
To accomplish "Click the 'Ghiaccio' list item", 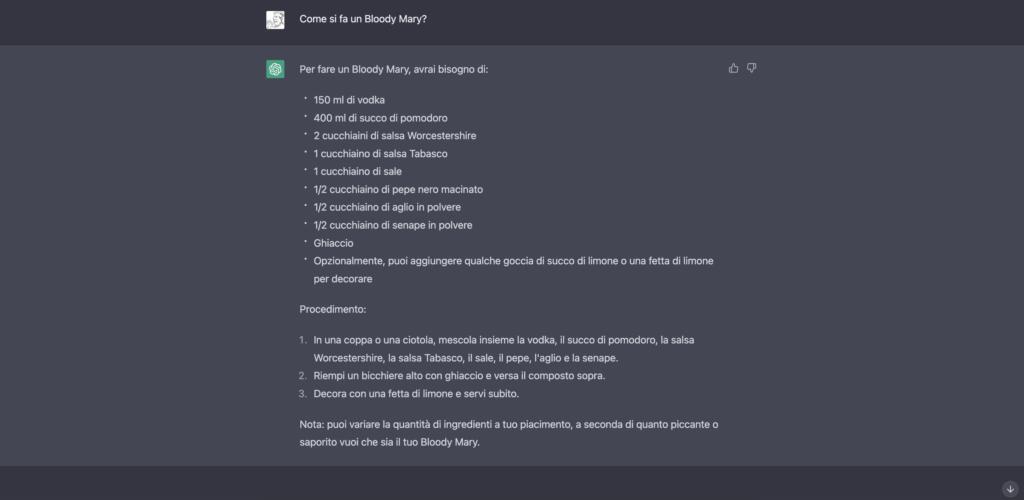I will (334, 243).
